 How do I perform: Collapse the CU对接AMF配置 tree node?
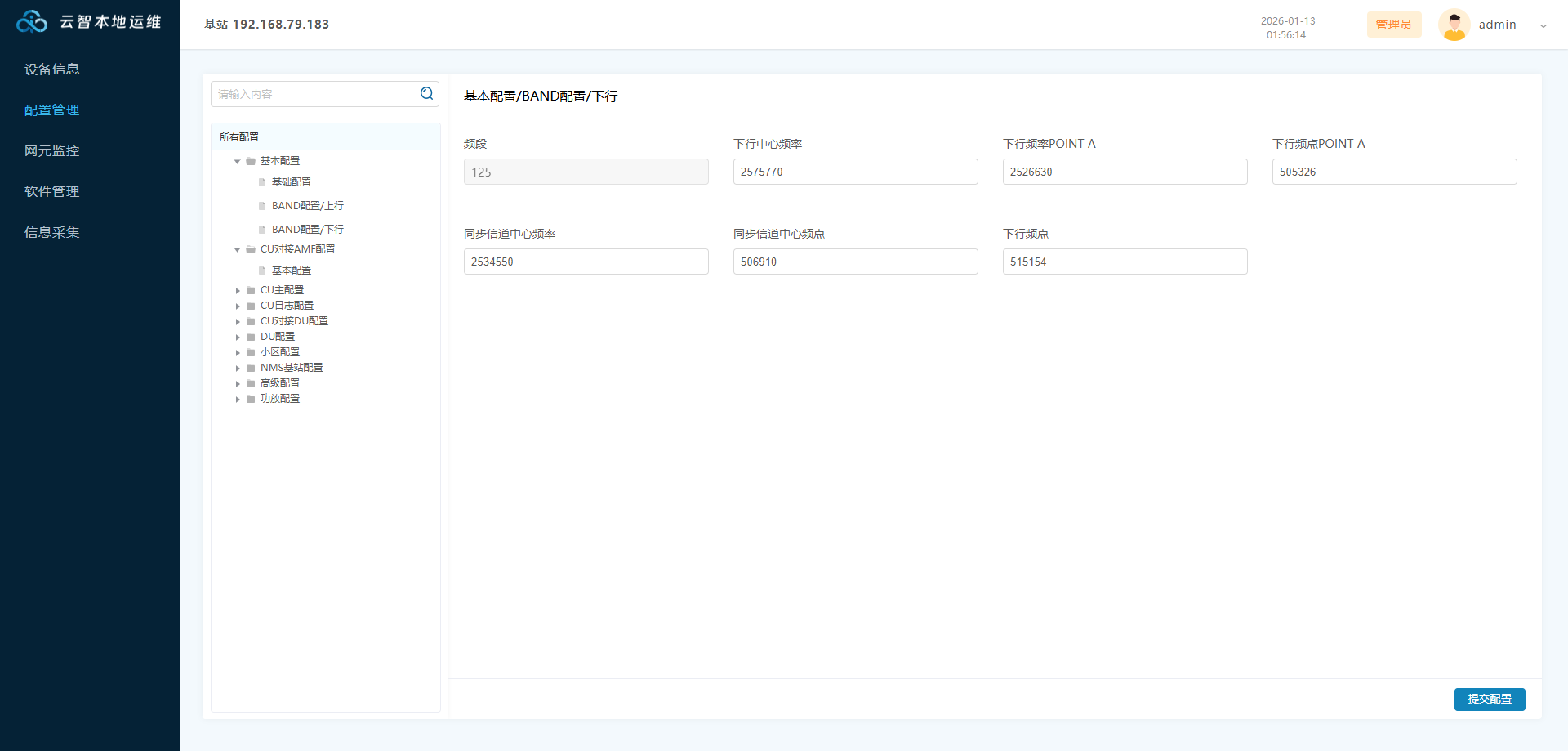[238, 249]
